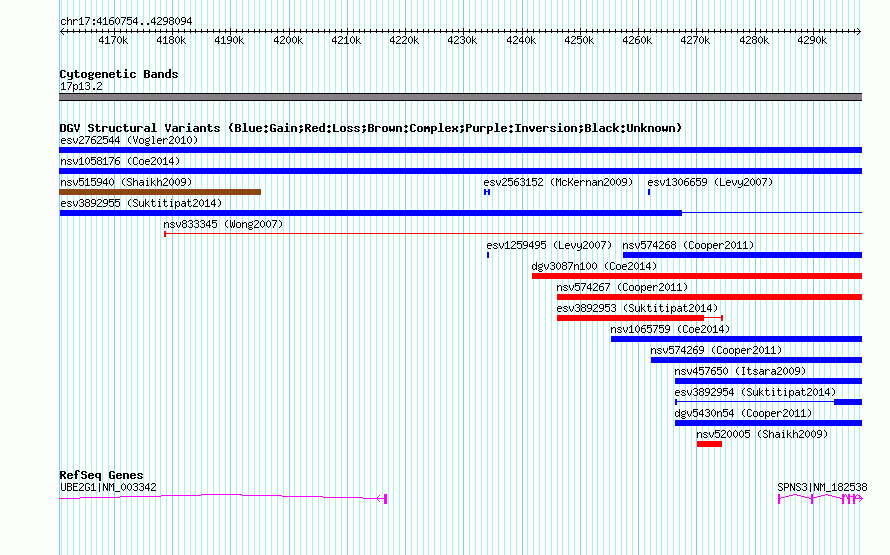The image size is (890, 555).
Task: Click the esv1259495 (Levy2007) label
Action: click(549, 245)
